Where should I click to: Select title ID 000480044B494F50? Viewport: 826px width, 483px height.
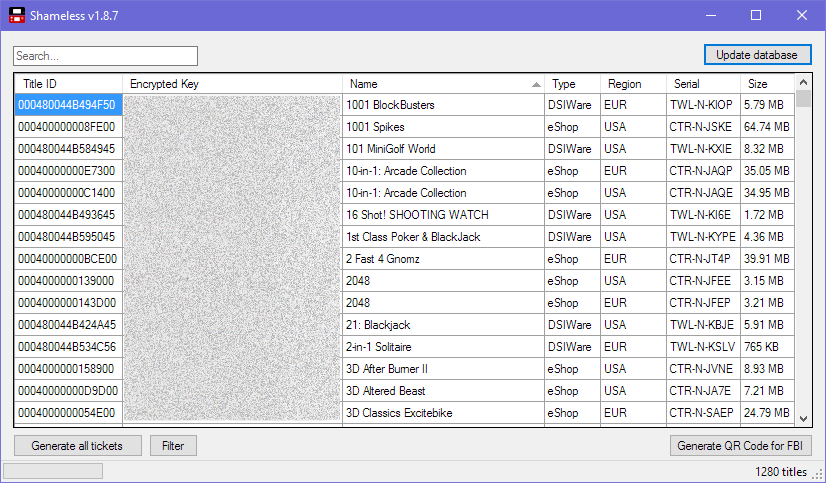pos(68,105)
